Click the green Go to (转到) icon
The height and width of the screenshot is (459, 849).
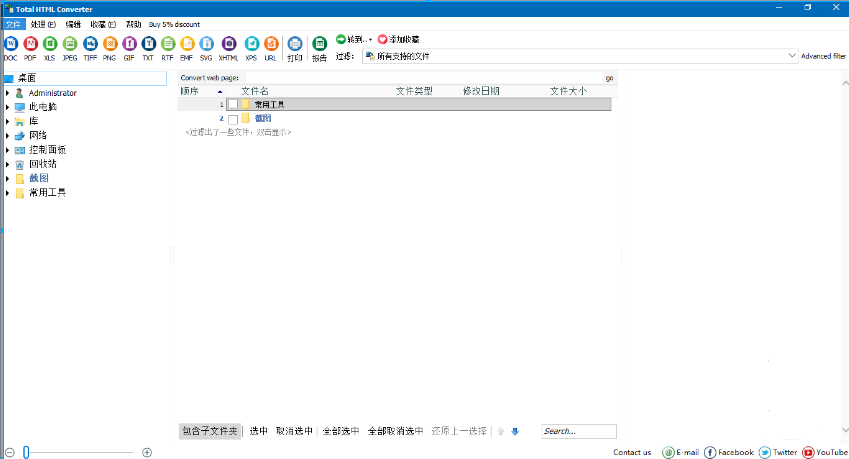(x=341, y=39)
